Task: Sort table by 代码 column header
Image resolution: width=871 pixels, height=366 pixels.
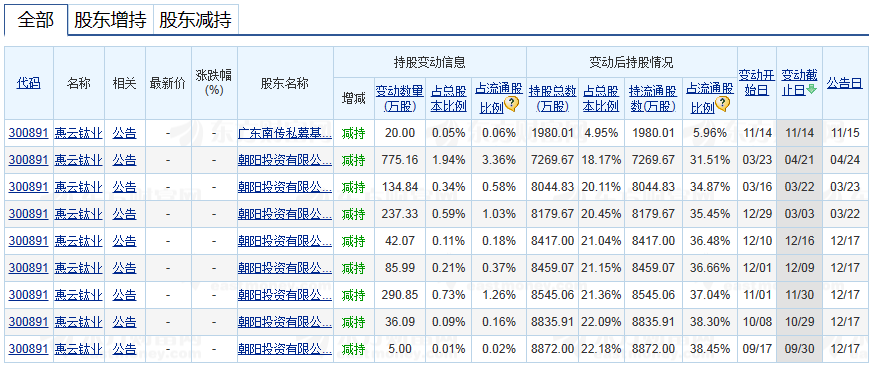Action: tap(29, 83)
